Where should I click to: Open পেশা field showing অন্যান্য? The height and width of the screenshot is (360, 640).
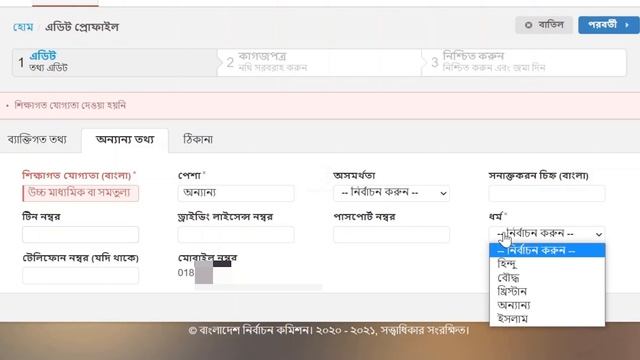pyautogui.click(x=236, y=193)
